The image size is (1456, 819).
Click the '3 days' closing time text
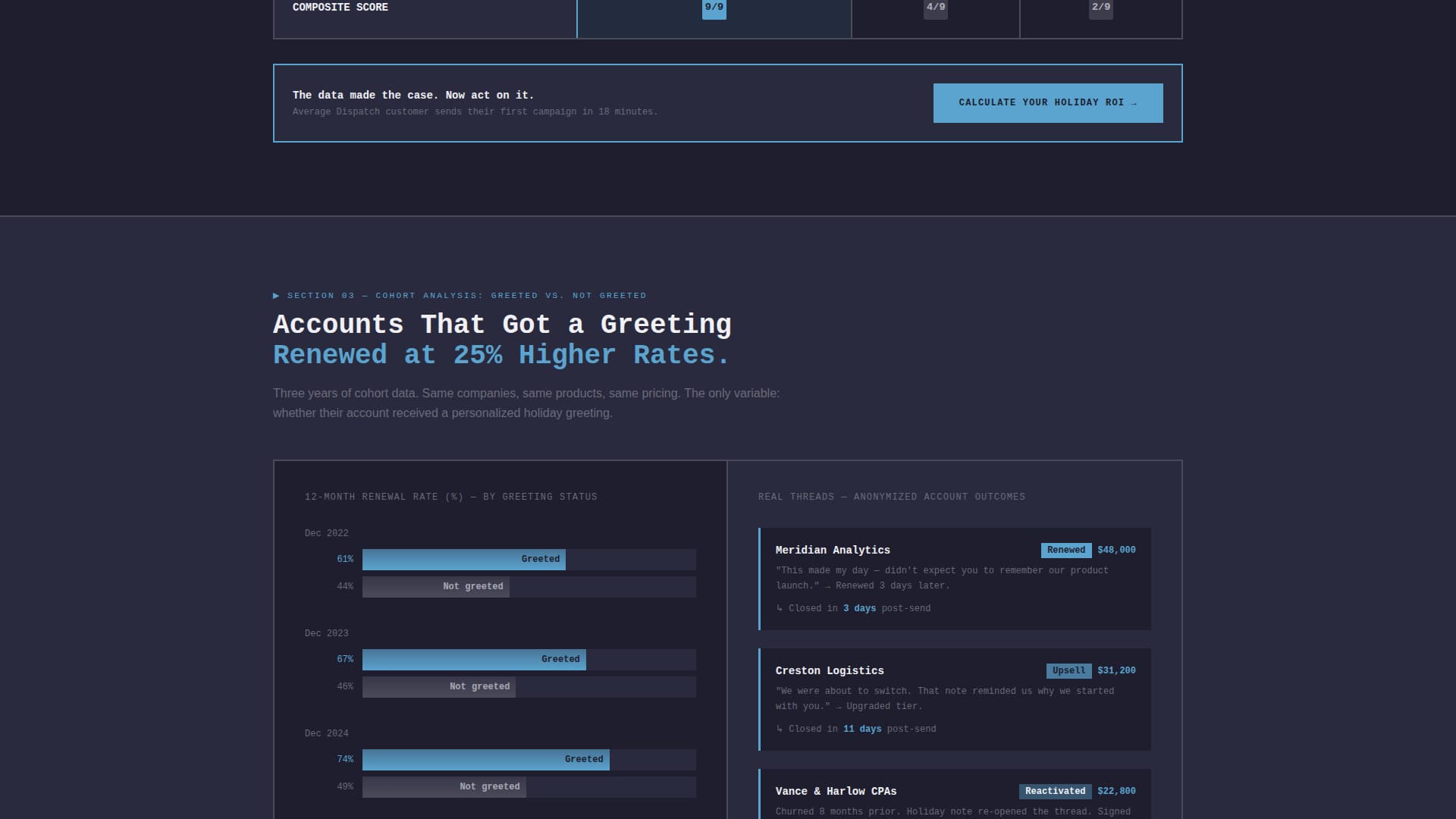point(859,609)
